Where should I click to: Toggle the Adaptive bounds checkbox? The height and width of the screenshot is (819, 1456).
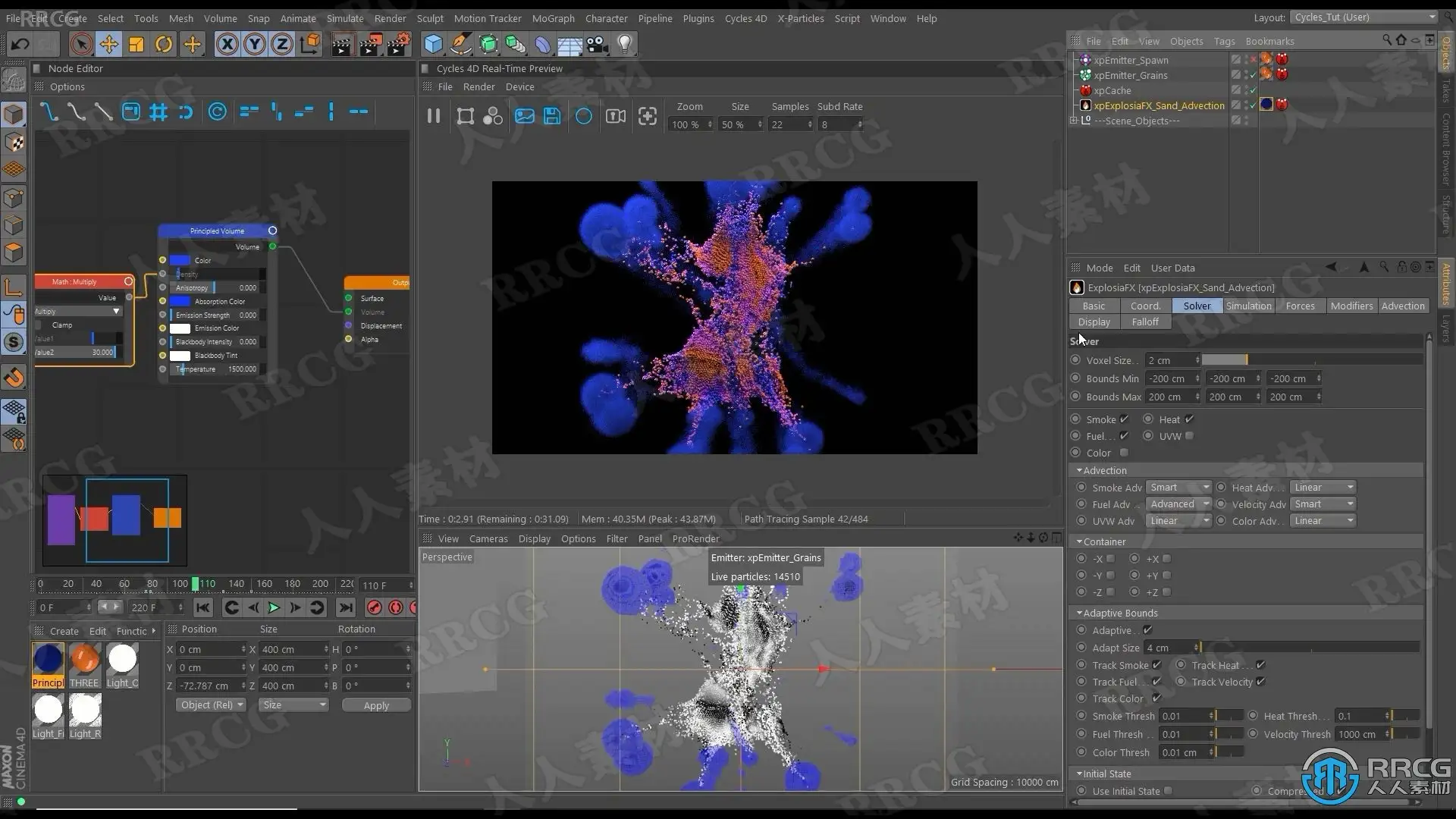[1147, 630]
